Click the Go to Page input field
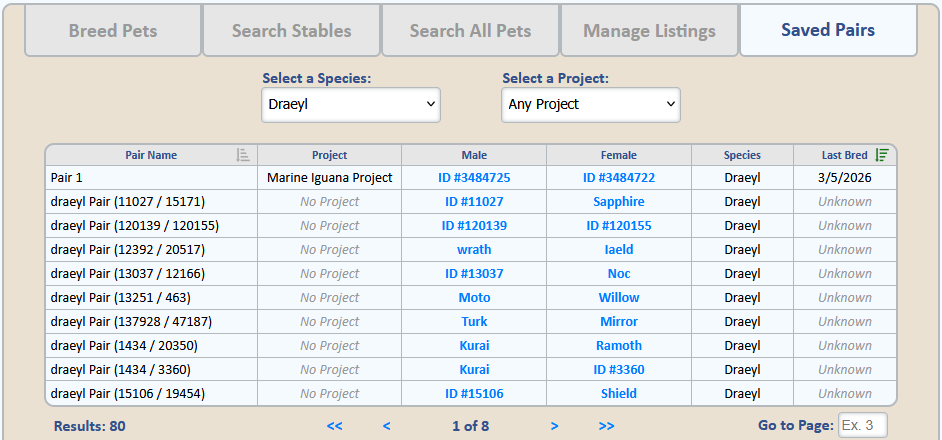 (x=862, y=426)
